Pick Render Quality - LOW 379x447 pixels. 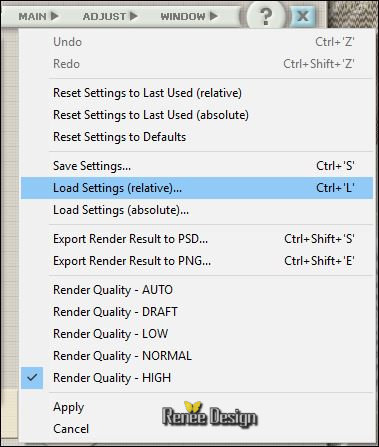click(197, 334)
